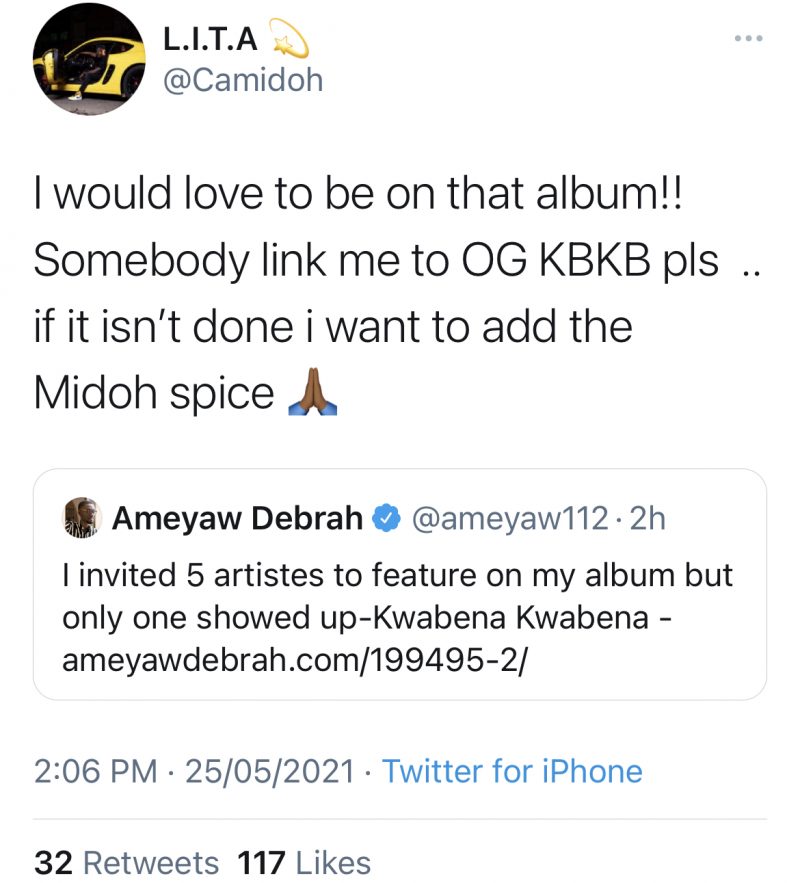The image size is (800, 883).
Task: Open the ameyawdebrah.com/199495-2/ link
Action: tap(295, 659)
